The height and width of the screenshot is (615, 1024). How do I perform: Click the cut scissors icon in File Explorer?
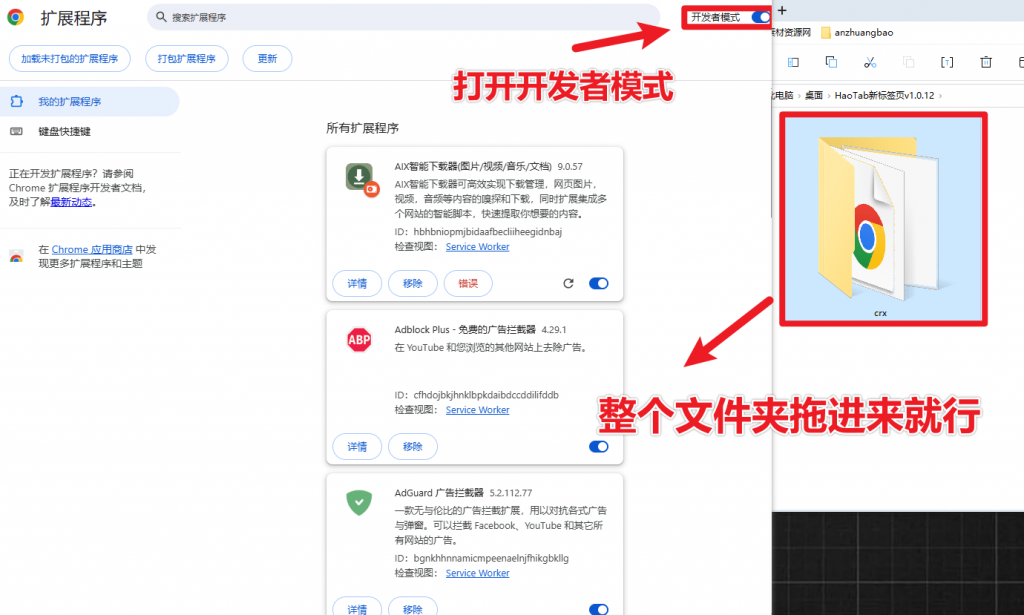pos(870,62)
